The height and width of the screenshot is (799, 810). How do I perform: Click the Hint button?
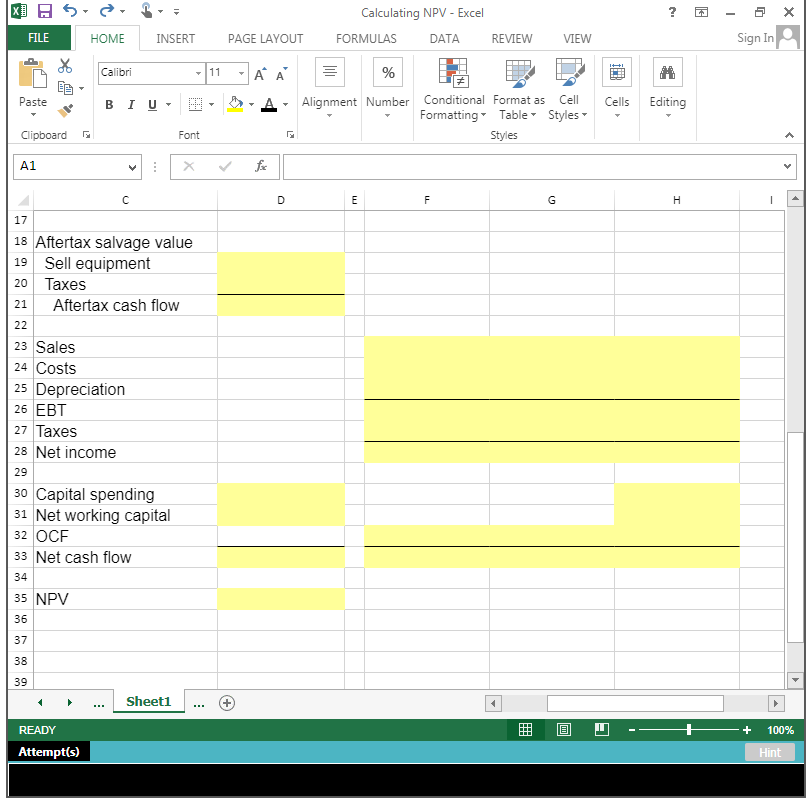click(769, 751)
